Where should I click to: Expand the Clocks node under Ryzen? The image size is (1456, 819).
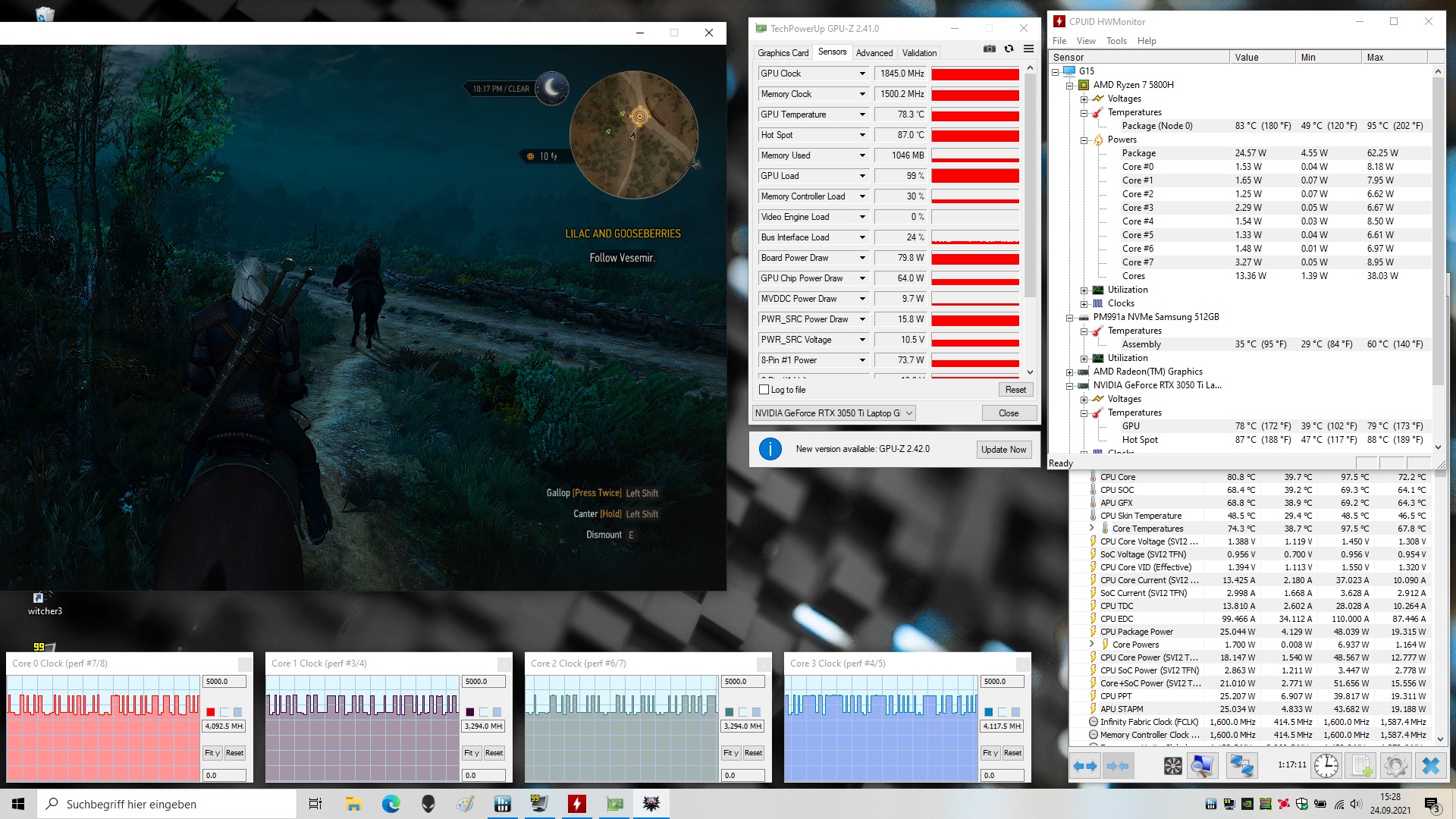click(x=1084, y=303)
